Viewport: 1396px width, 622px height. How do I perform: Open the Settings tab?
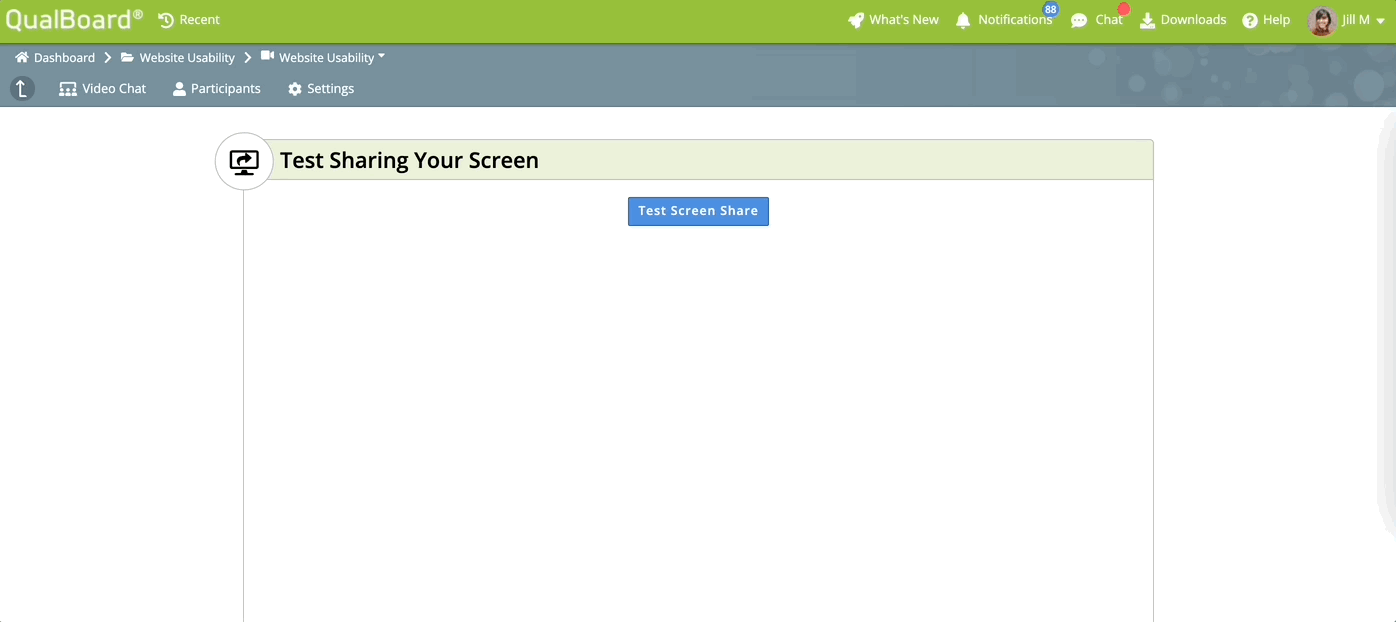(321, 89)
